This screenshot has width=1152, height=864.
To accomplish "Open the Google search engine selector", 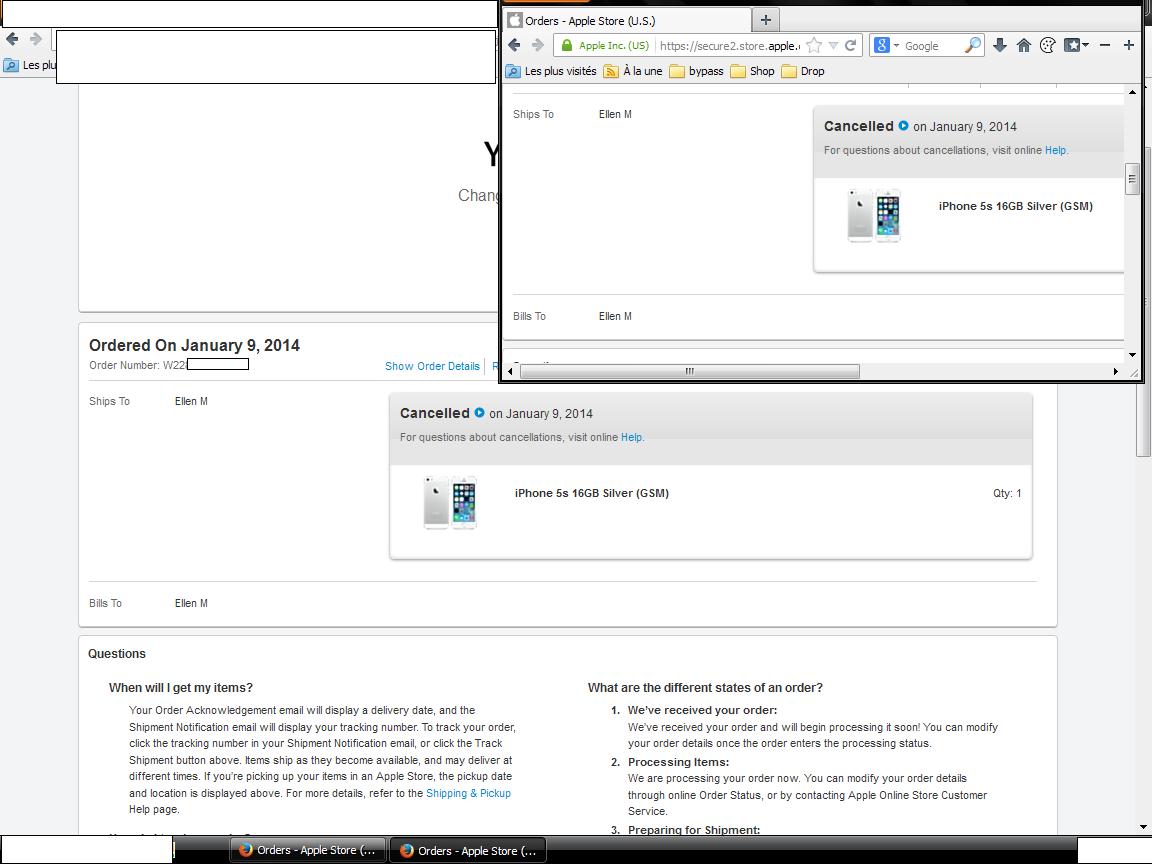I will [887, 46].
